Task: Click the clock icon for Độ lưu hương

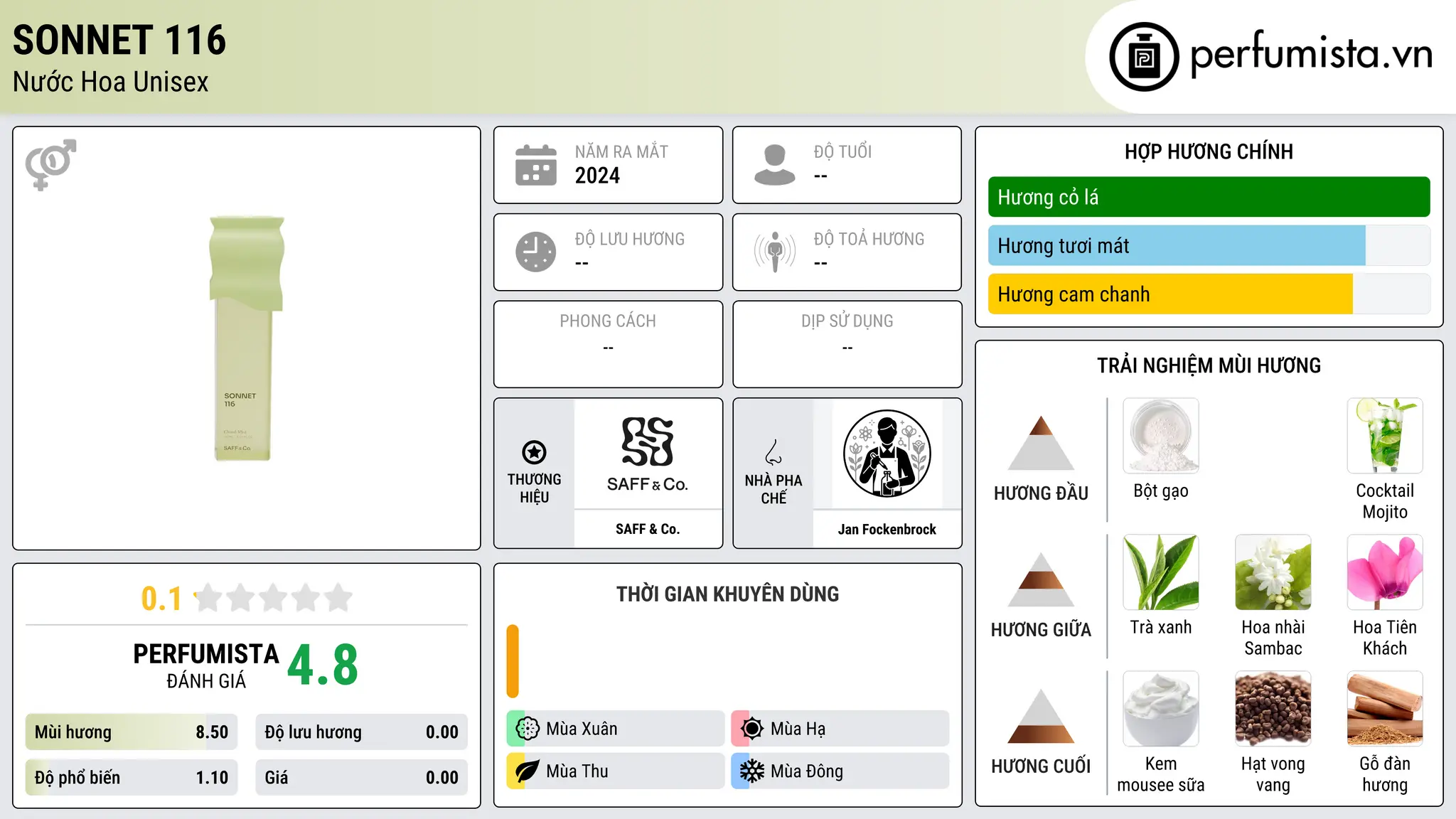Action: (x=536, y=252)
